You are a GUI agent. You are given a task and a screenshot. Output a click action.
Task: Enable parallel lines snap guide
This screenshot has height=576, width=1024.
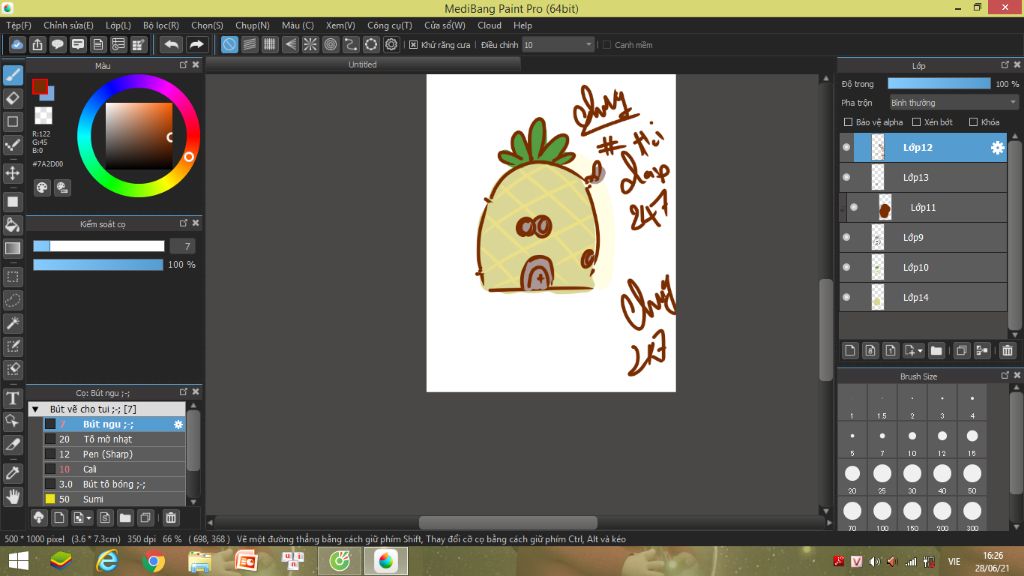(x=249, y=44)
